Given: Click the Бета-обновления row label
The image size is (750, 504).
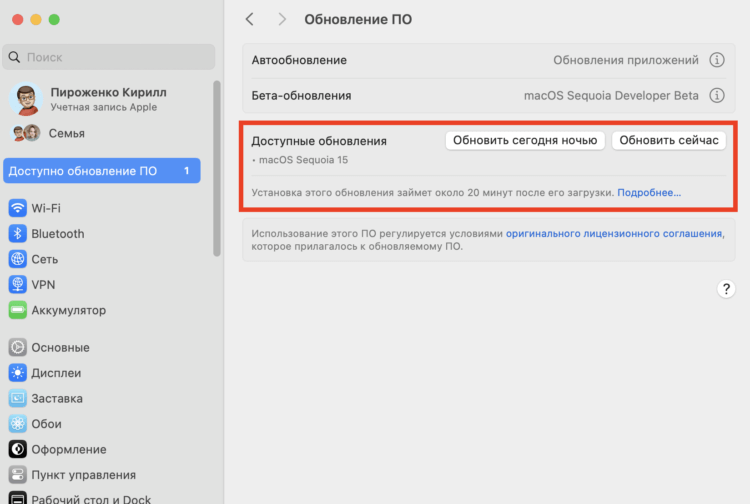Looking at the screenshot, I should tap(301, 95).
